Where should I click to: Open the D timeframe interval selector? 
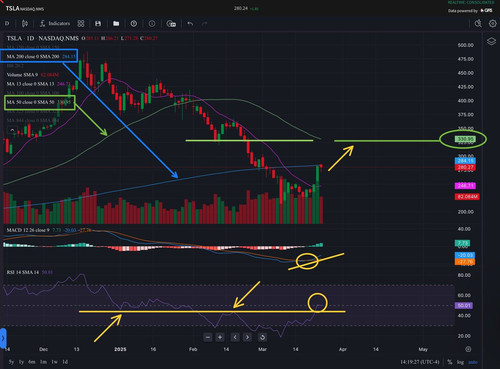[x=7, y=24]
